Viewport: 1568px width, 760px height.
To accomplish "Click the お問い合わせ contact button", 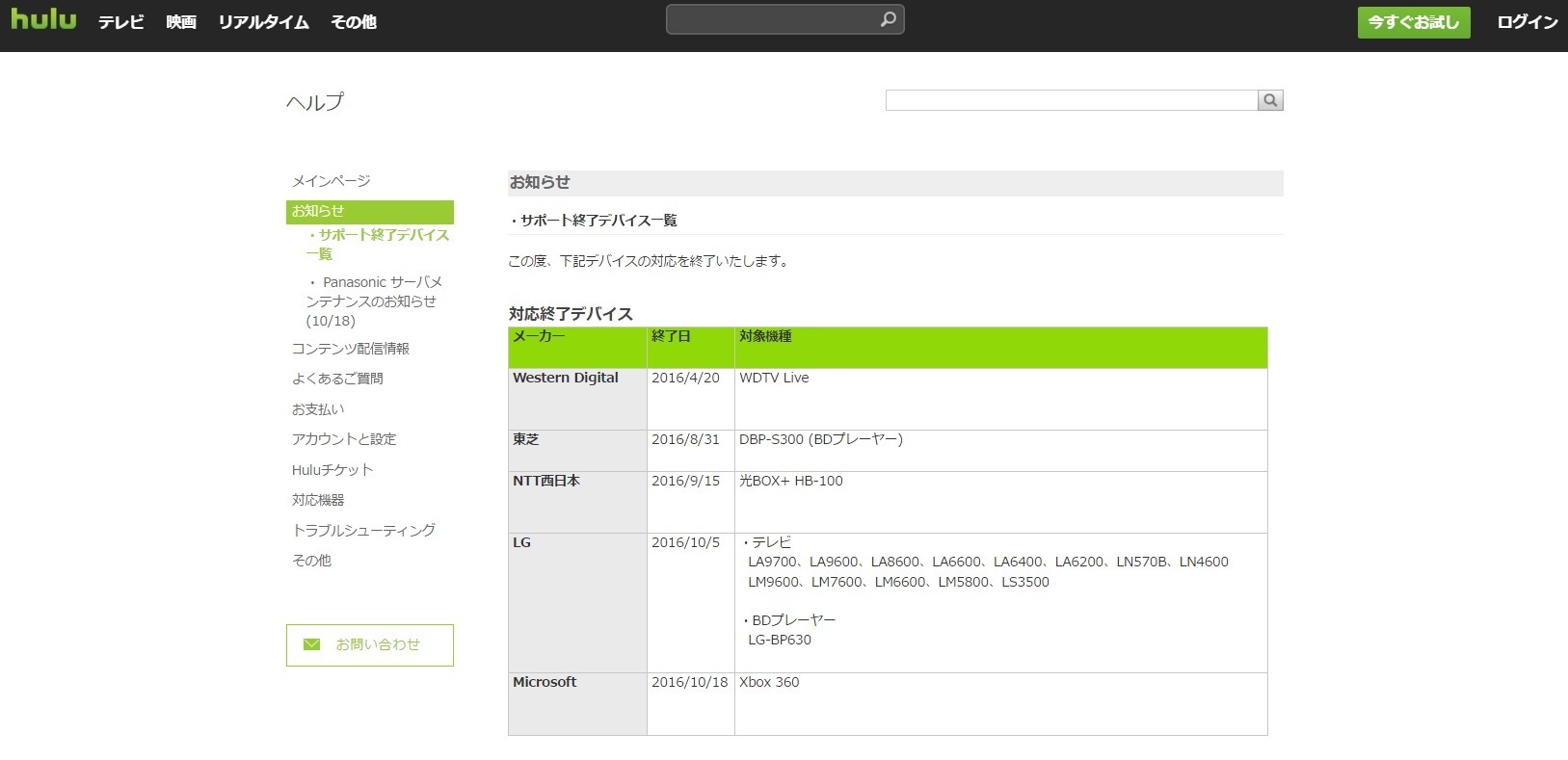I will point(370,645).
